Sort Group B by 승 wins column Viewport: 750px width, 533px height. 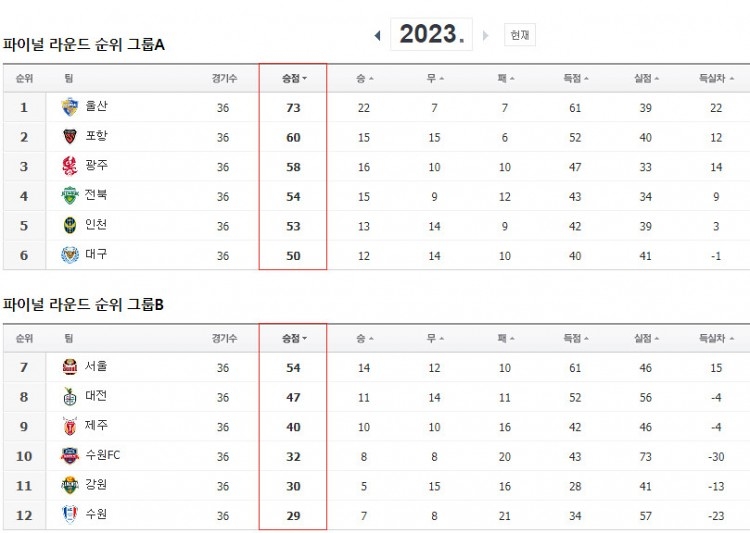point(364,338)
